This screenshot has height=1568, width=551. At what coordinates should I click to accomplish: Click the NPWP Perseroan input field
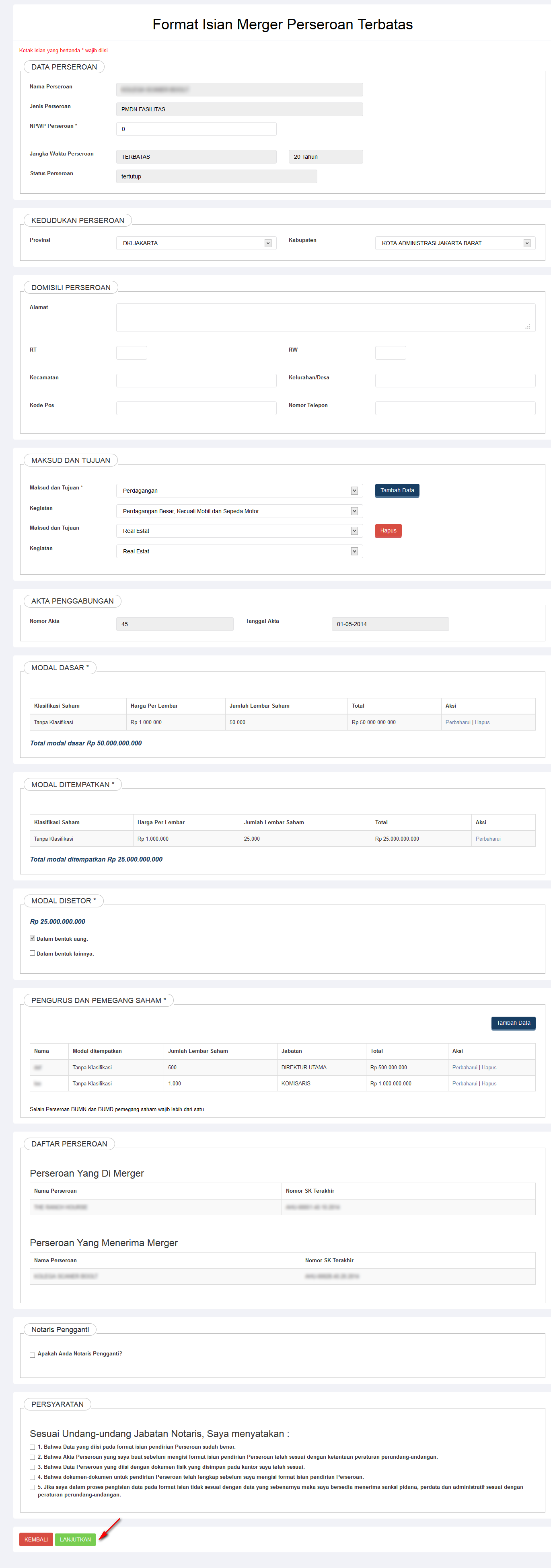pos(195,129)
